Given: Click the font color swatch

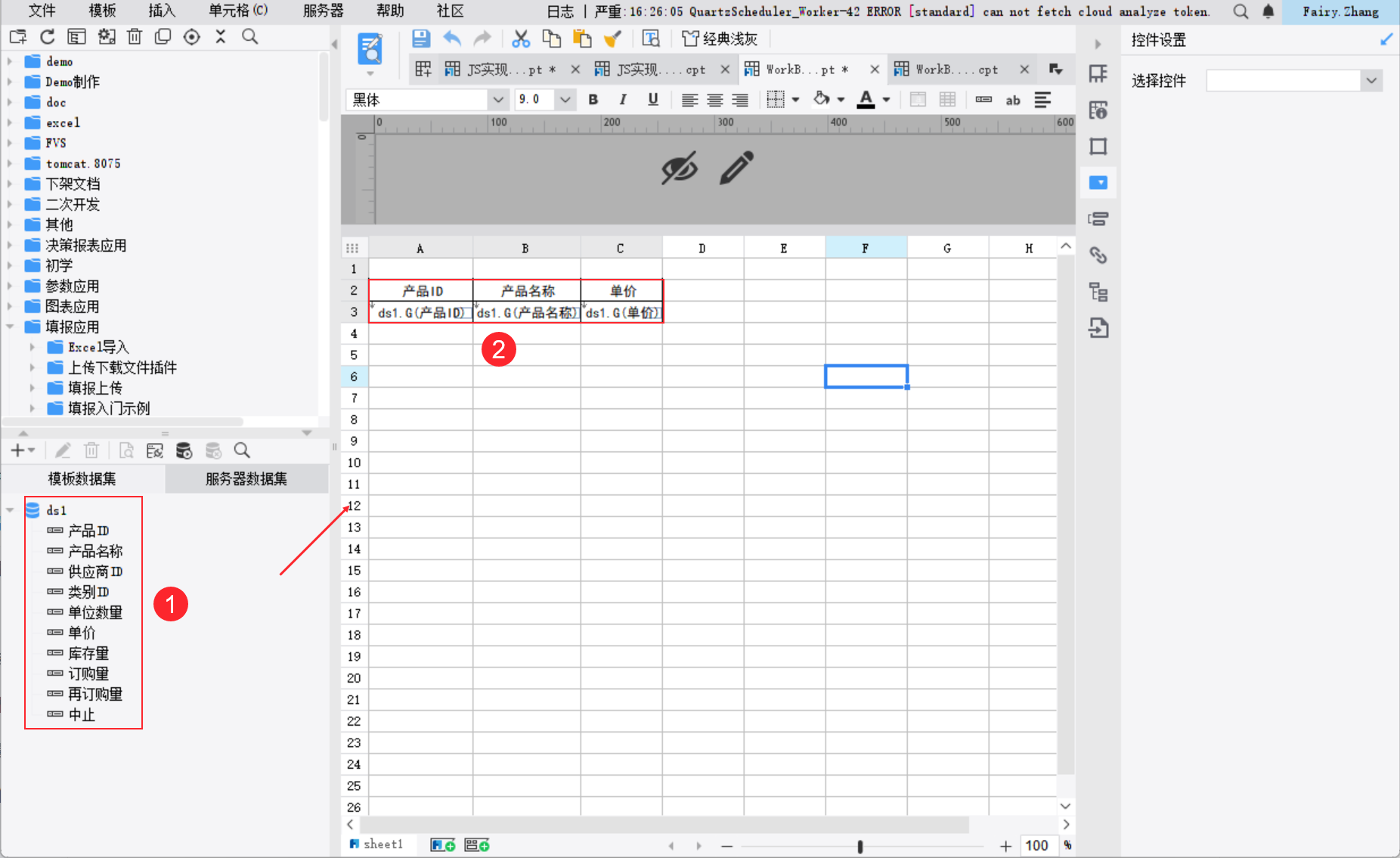Looking at the screenshot, I should pyautogui.click(x=866, y=100).
